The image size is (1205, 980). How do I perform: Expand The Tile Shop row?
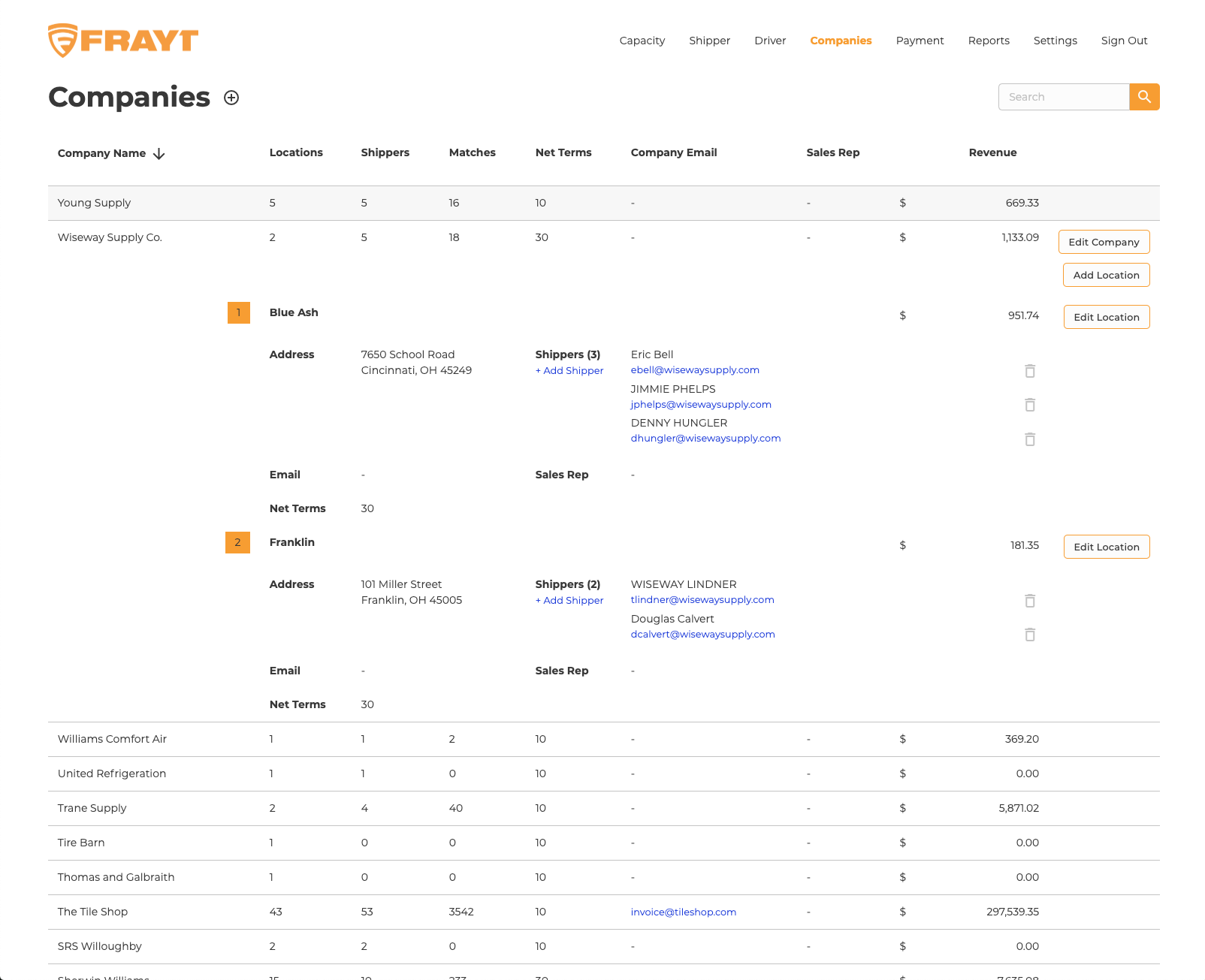click(x=603, y=912)
